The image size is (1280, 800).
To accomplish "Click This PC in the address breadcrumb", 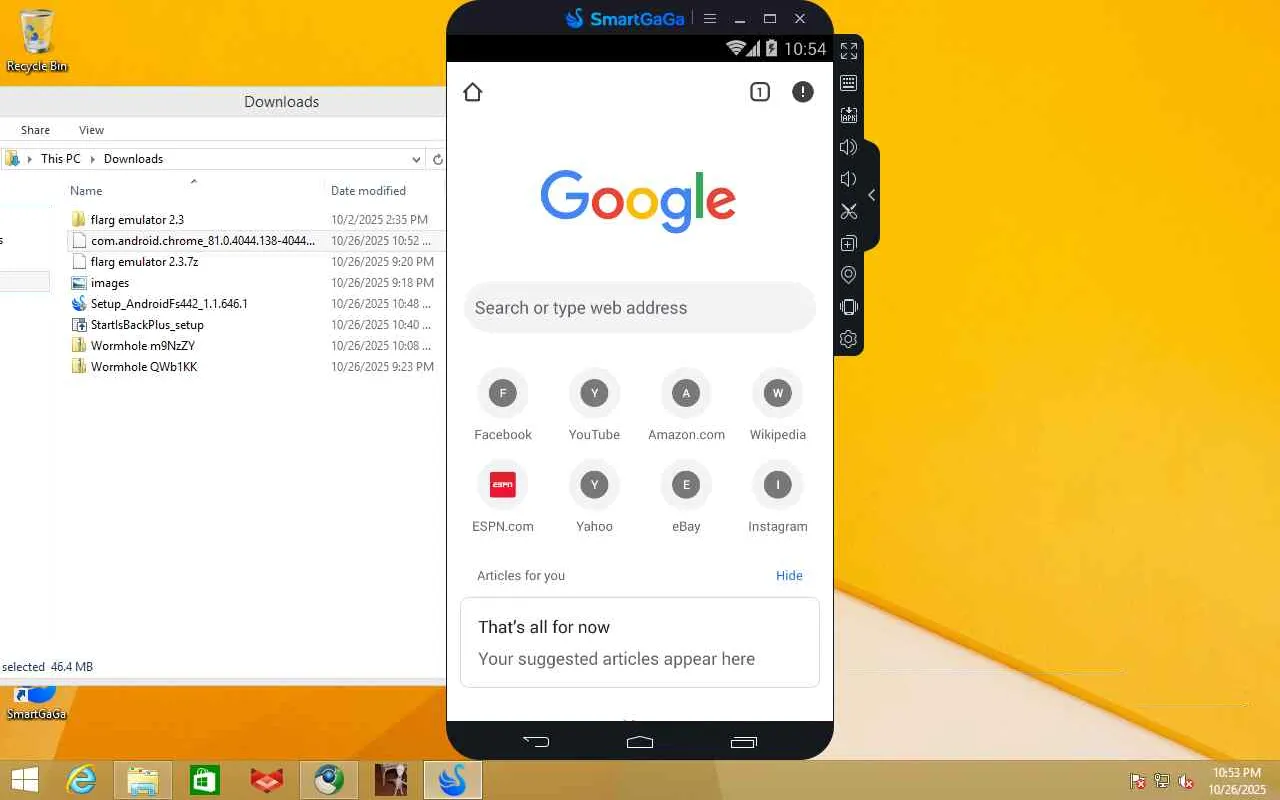I will pyautogui.click(x=60, y=159).
